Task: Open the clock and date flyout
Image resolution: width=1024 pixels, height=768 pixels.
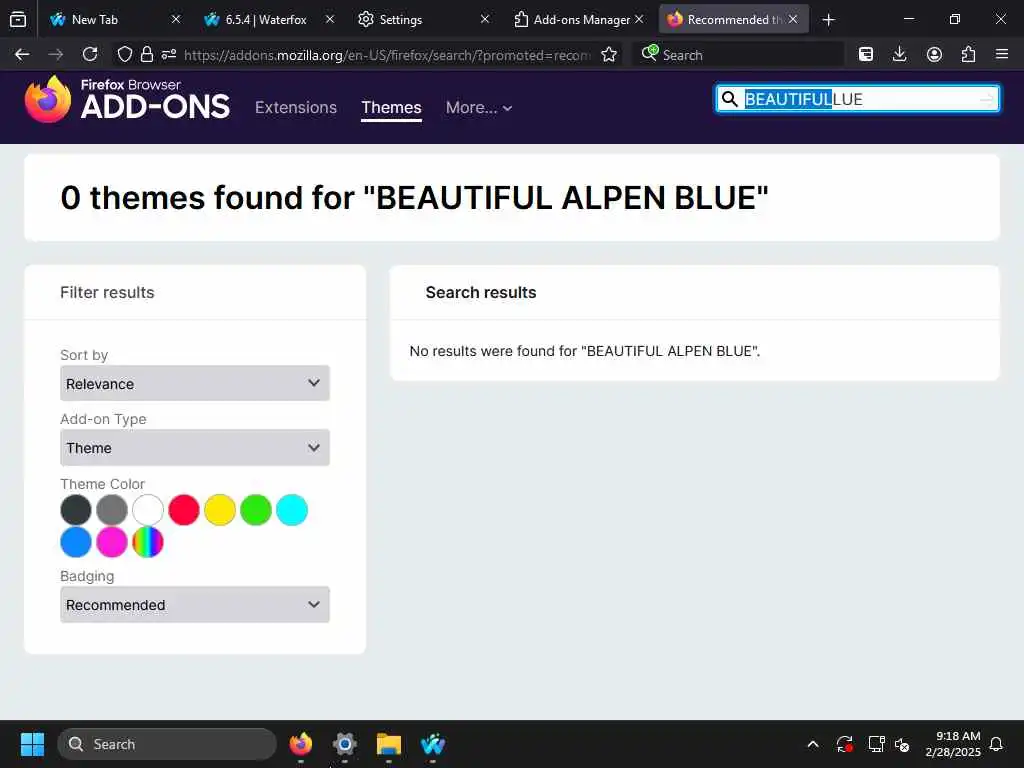Action: pos(953,744)
